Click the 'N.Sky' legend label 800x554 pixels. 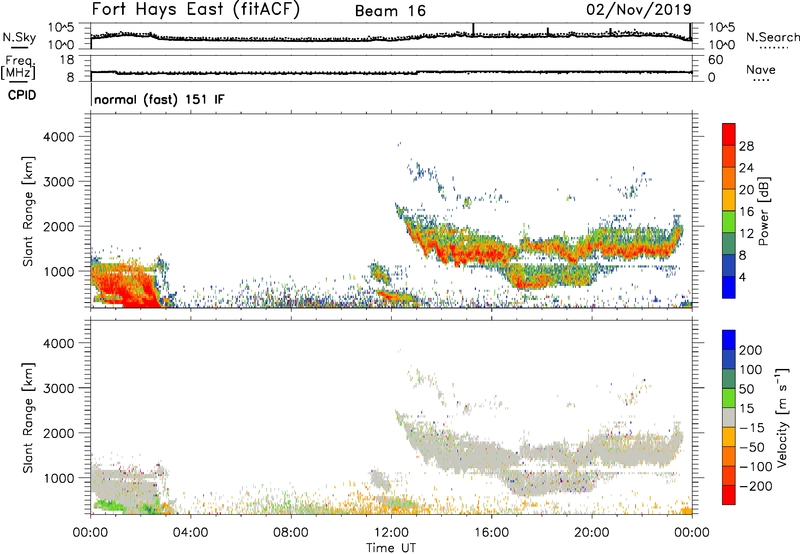pos(19,37)
